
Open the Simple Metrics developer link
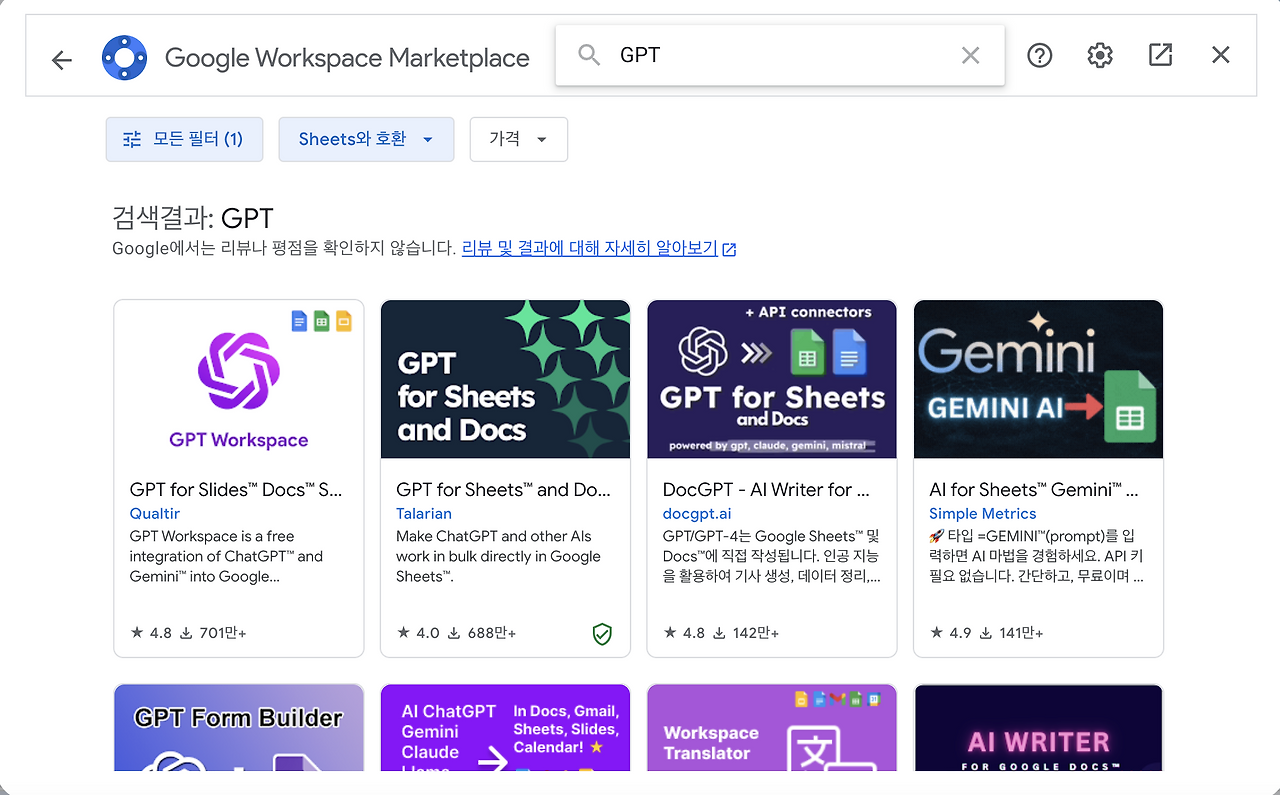click(983, 513)
